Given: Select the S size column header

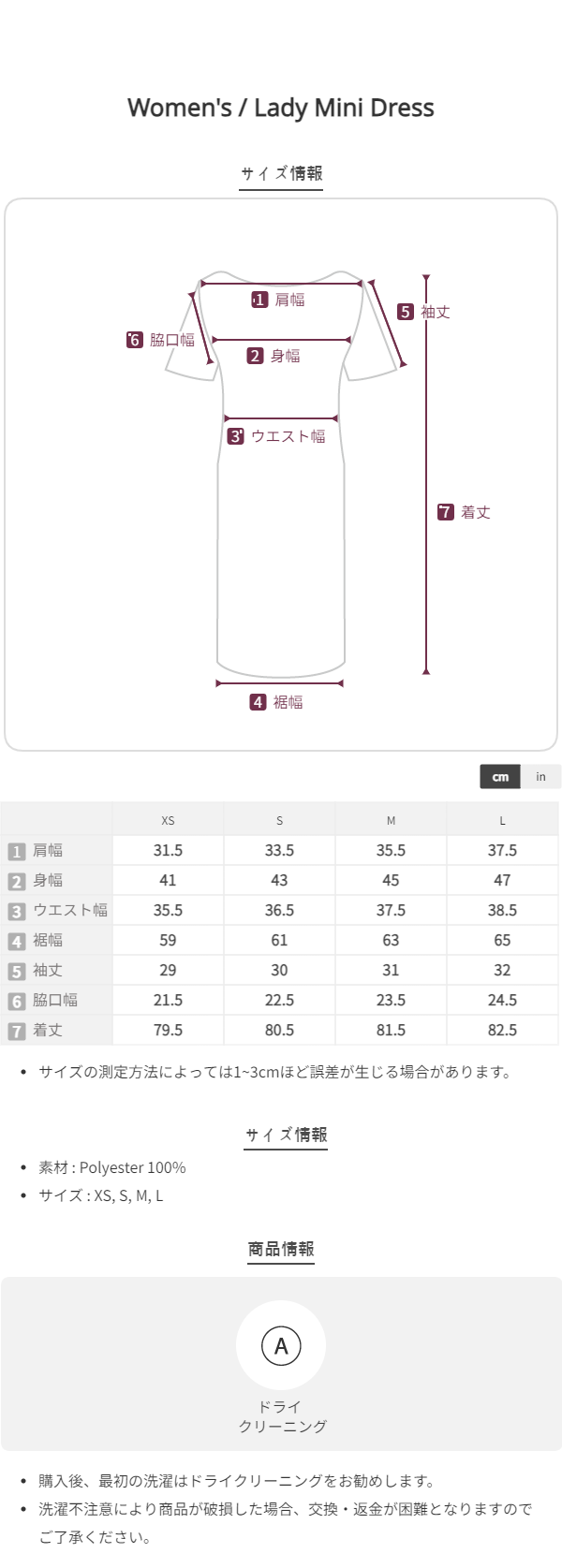Looking at the screenshot, I should tap(279, 820).
